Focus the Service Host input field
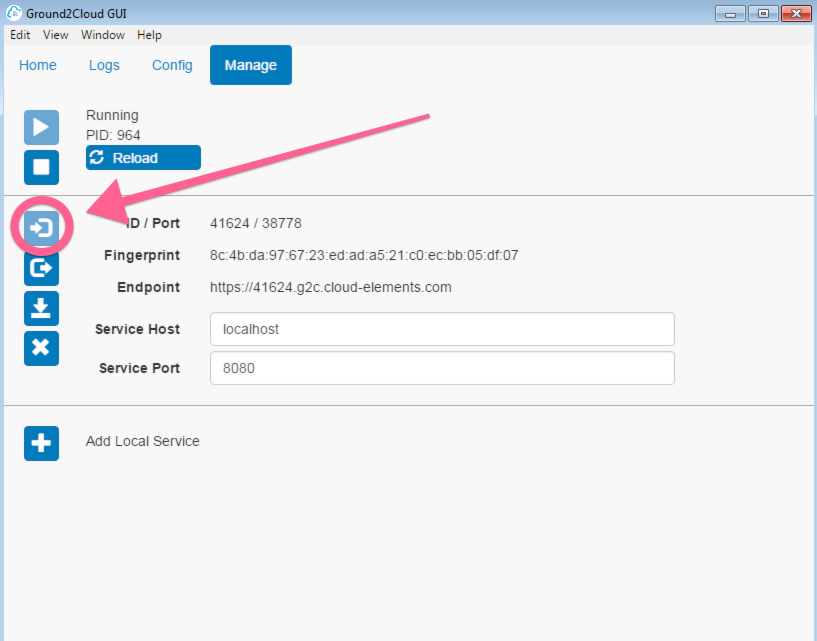The width and height of the screenshot is (817, 641). pos(442,329)
